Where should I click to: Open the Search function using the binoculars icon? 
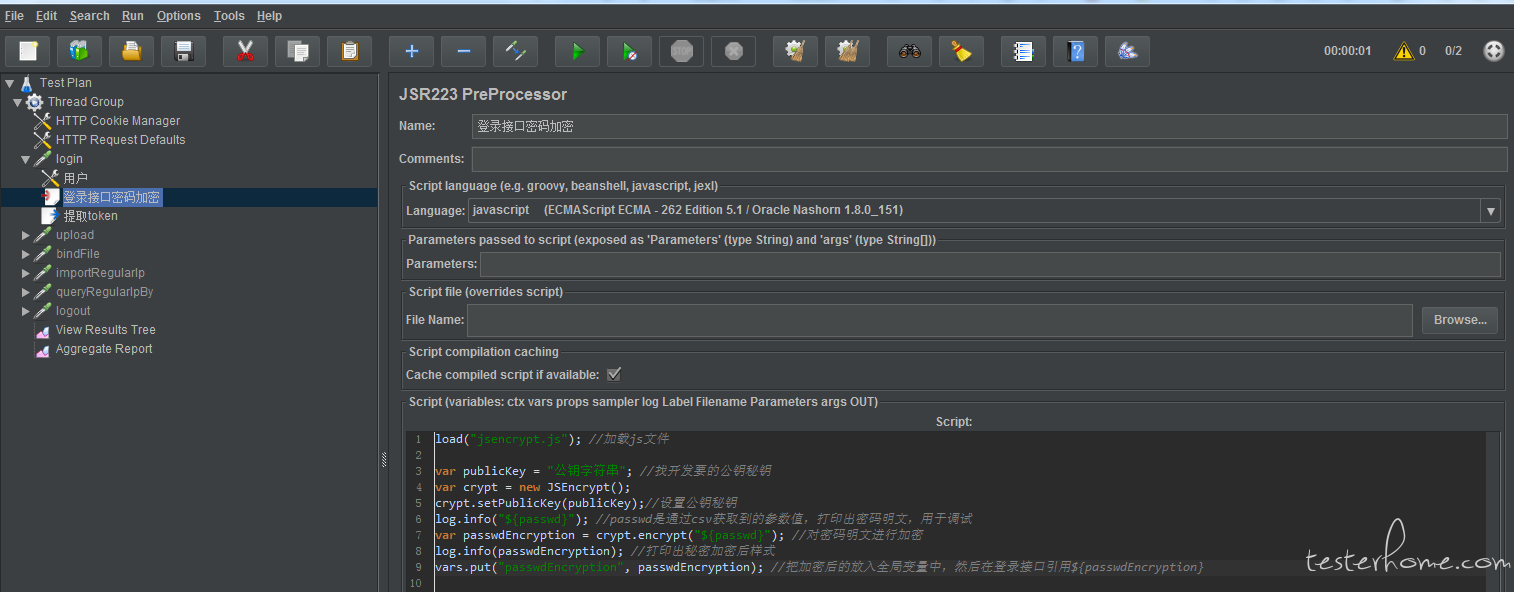(x=909, y=51)
